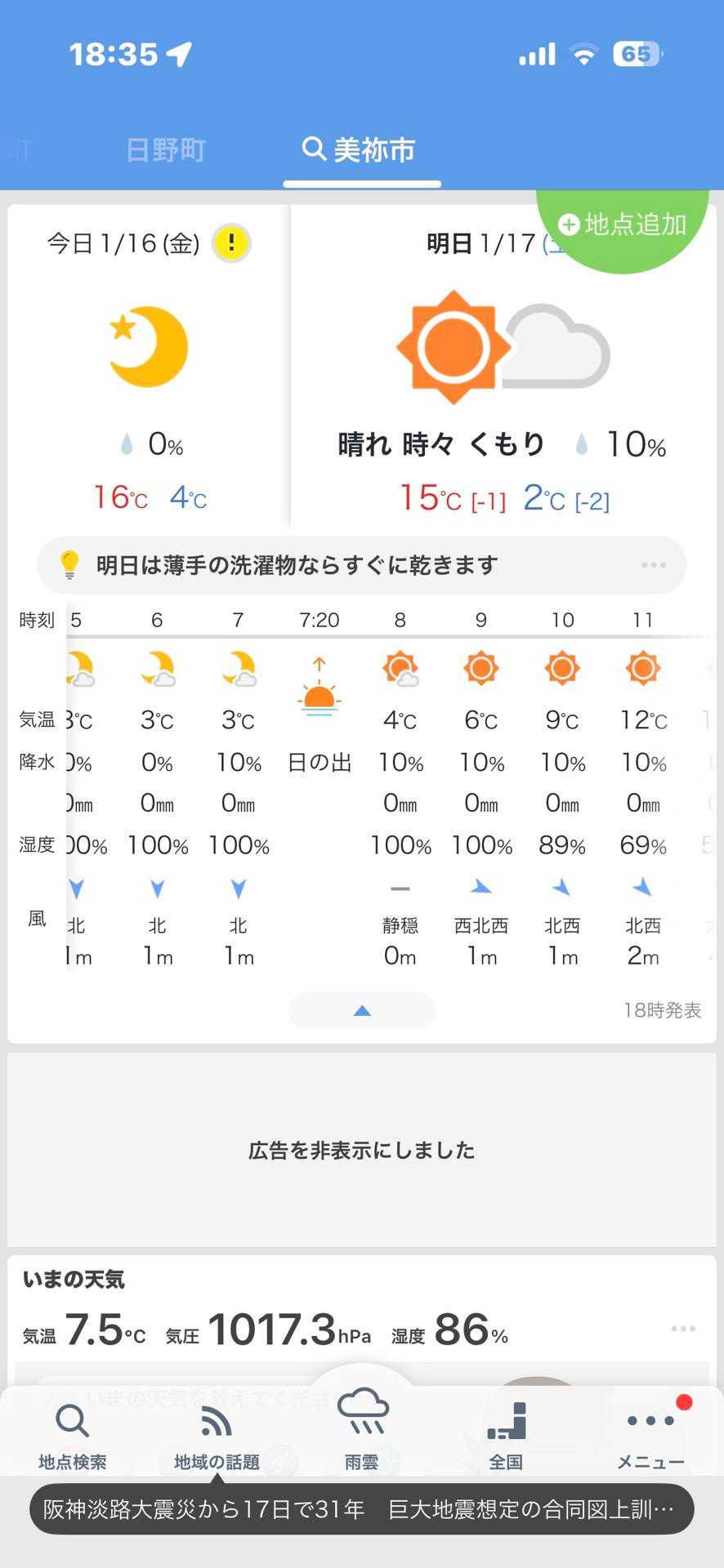Open 地点検索 location search
The height and width of the screenshot is (1568, 724).
click(72, 1437)
